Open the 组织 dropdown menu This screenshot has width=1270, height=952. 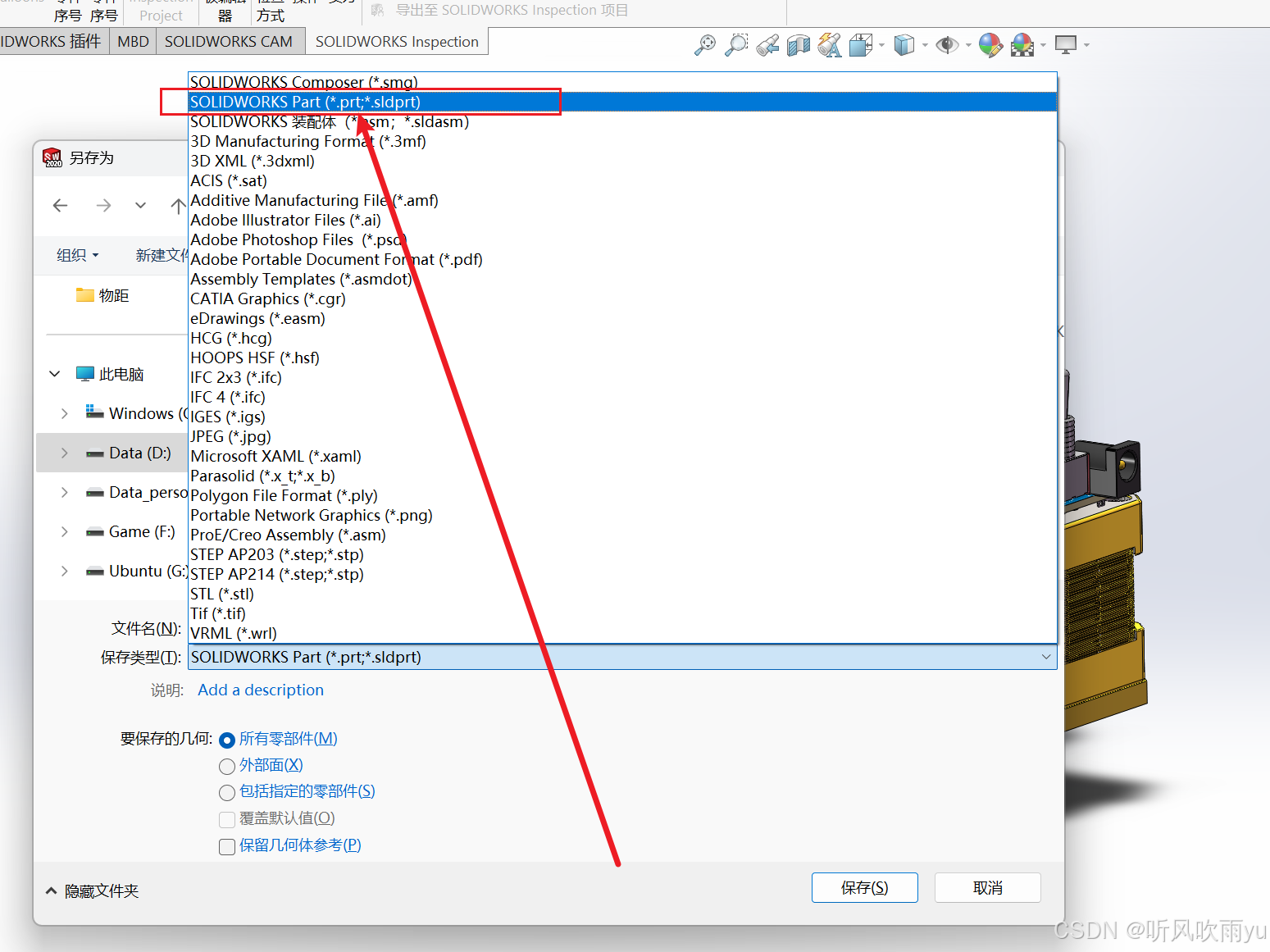click(78, 255)
